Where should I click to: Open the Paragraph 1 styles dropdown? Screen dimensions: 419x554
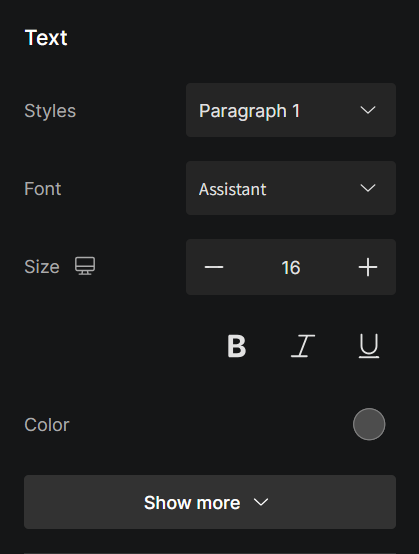291,110
